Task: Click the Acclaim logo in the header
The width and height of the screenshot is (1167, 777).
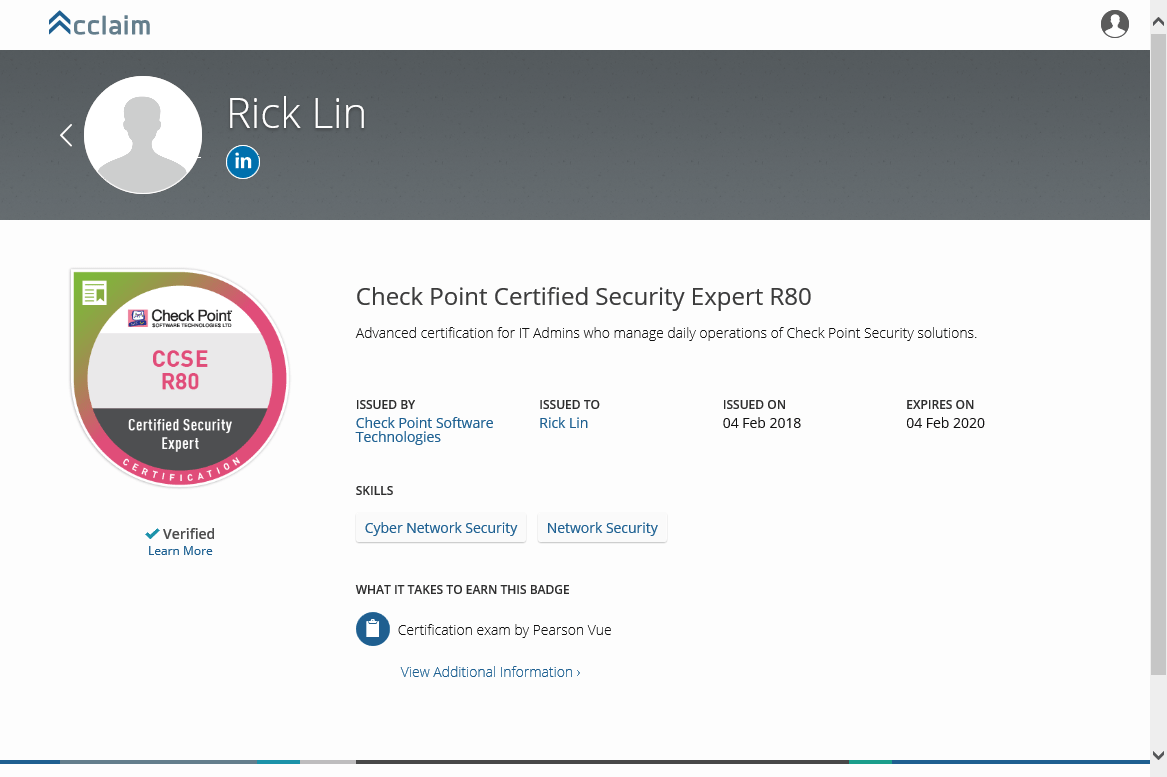Action: (99, 23)
